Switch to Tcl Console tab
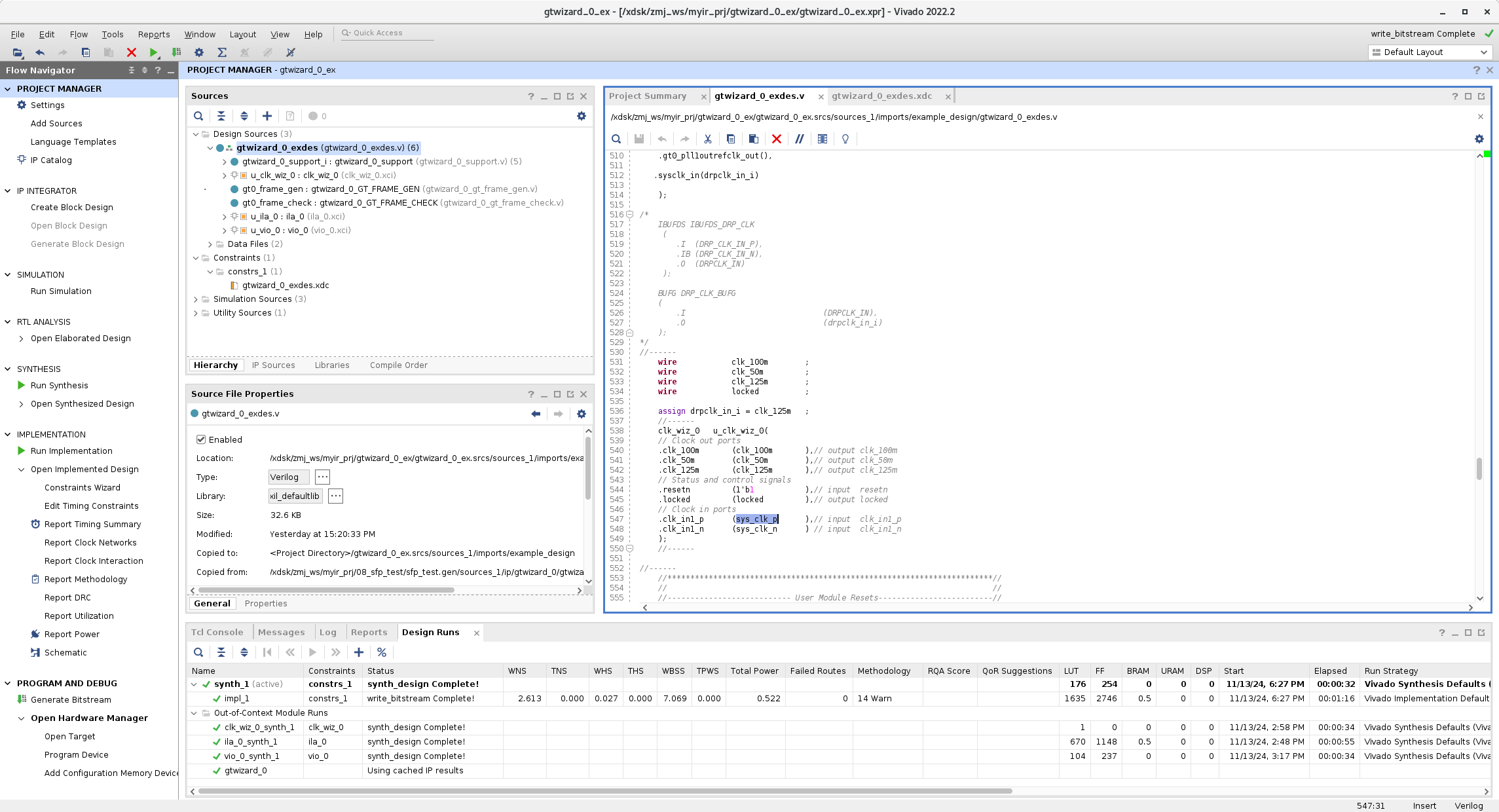Image resolution: width=1499 pixels, height=812 pixels. click(x=217, y=632)
